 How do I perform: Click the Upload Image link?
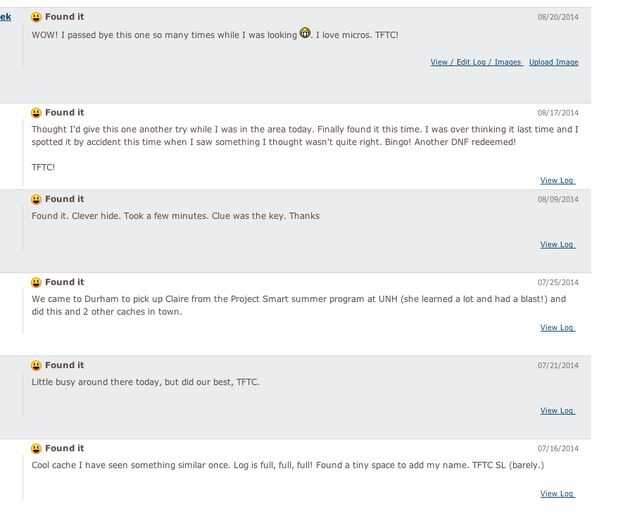coord(553,62)
